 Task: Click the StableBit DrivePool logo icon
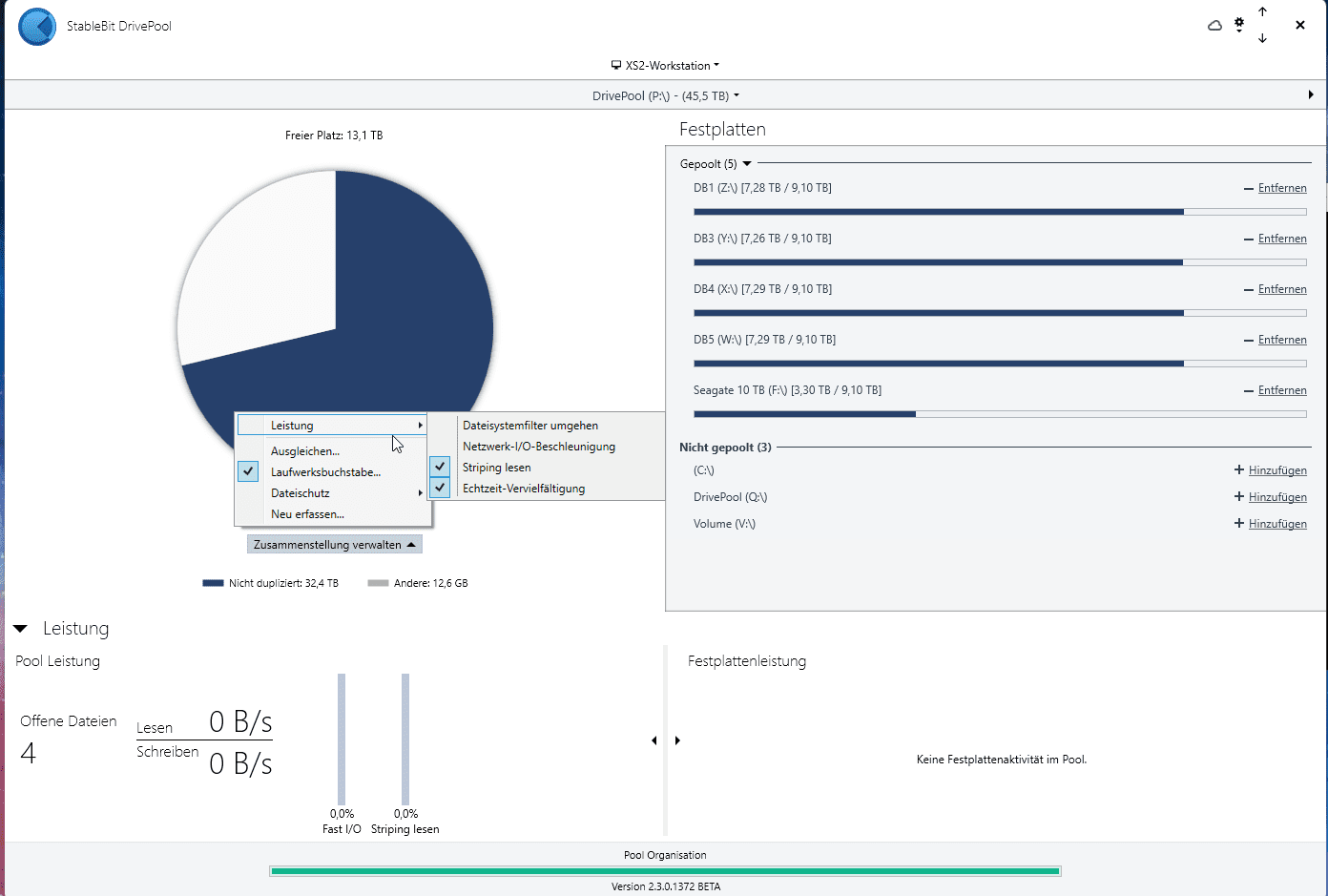[37, 26]
